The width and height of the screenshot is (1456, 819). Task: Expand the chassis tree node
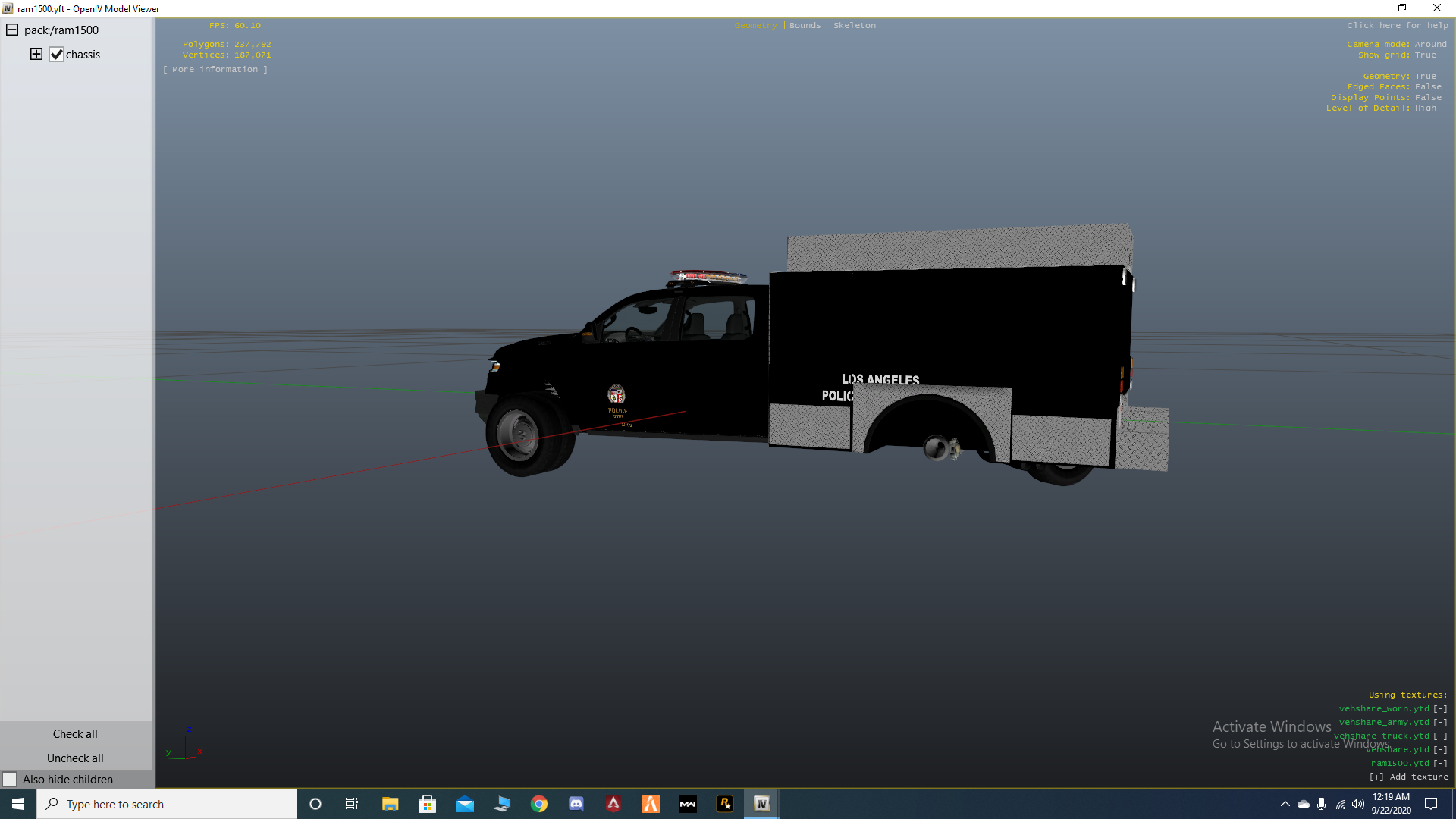36,54
